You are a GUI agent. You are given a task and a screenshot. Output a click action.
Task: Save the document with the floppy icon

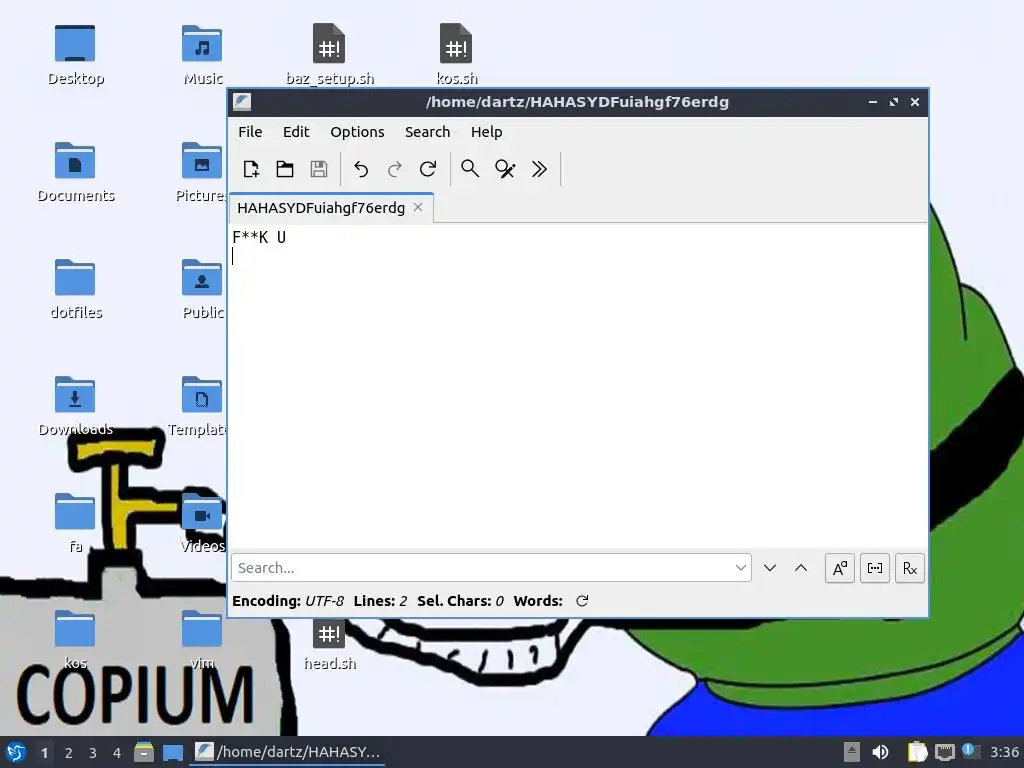(x=319, y=169)
